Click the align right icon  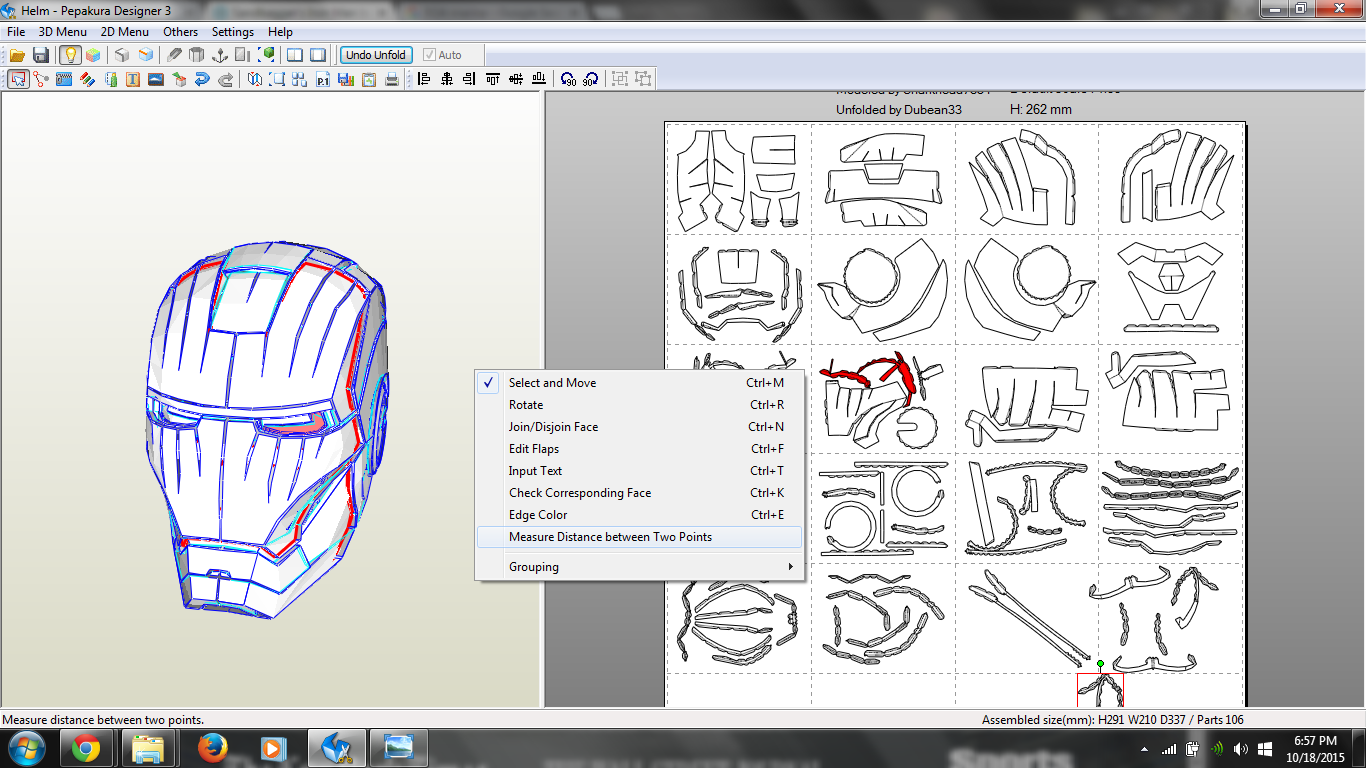pos(470,79)
